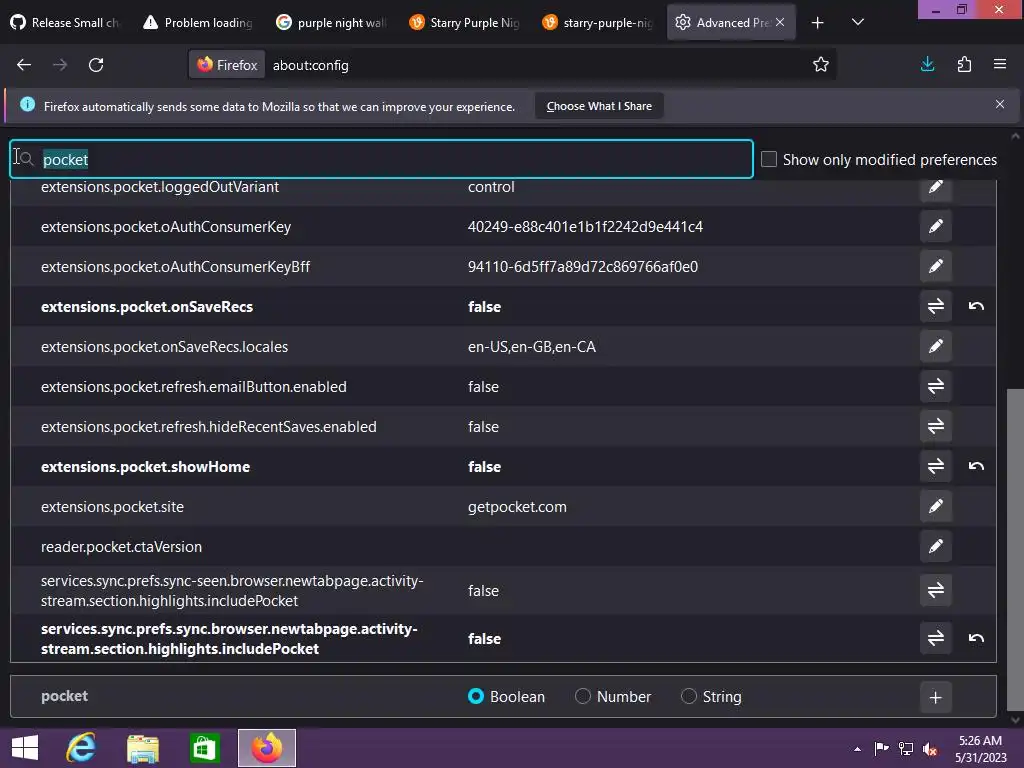1024x768 pixels.
Task: Click reader.pocket.ctaVersion preference name
Action: [121, 547]
